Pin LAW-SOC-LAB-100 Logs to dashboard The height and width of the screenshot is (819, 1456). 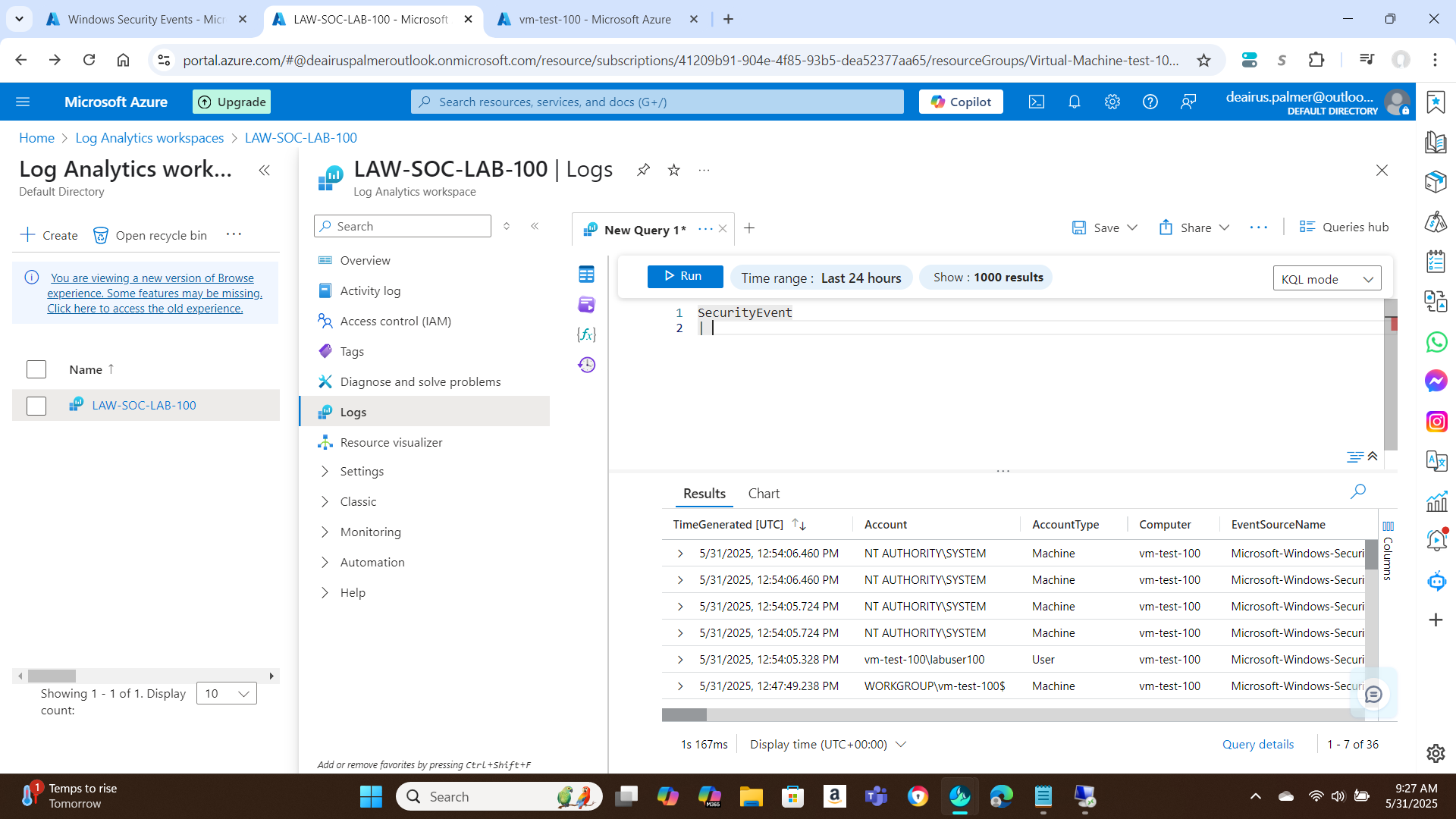643,170
